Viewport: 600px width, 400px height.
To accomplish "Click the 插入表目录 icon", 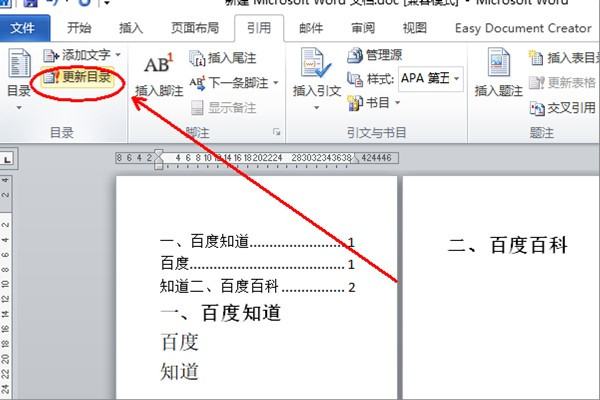I will (x=536, y=58).
